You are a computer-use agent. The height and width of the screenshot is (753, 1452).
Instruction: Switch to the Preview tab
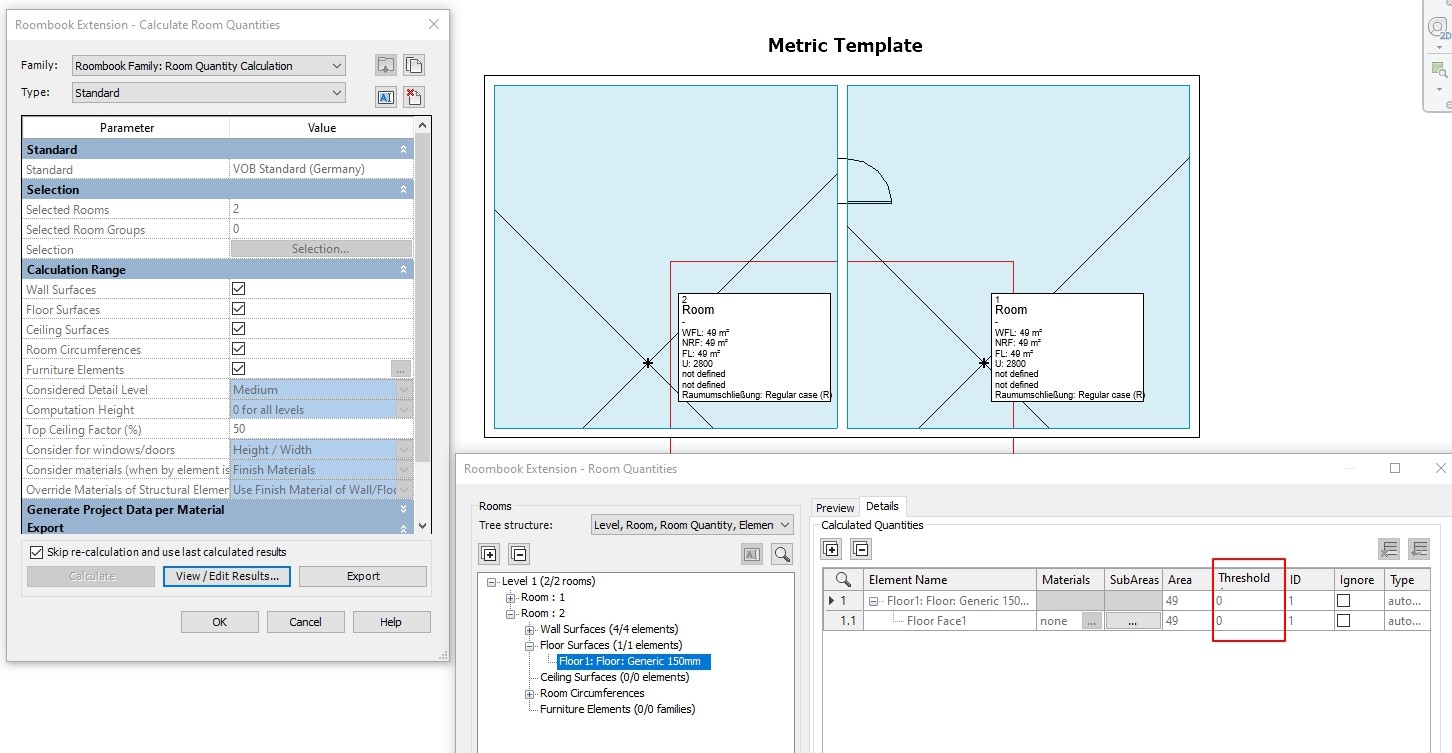(x=834, y=507)
